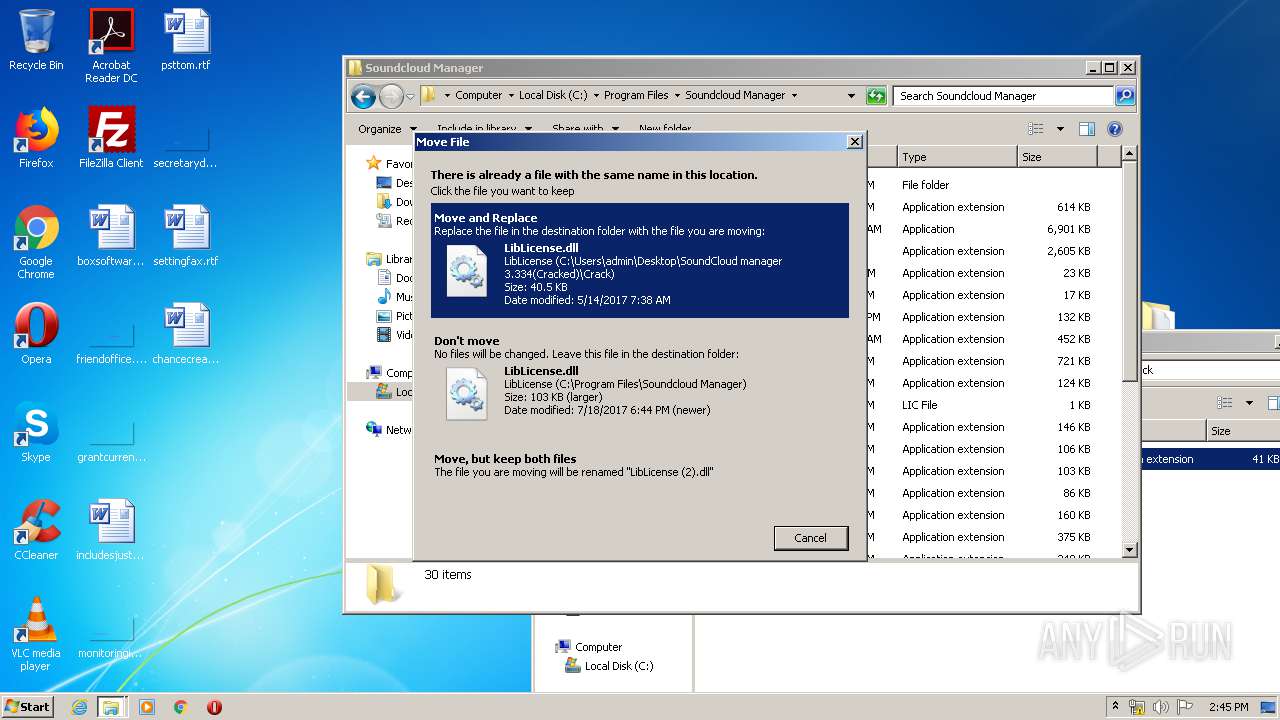This screenshot has width=1280, height=720.
Task: Open FileZilla Client shortcut
Action: [x=111, y=138]
